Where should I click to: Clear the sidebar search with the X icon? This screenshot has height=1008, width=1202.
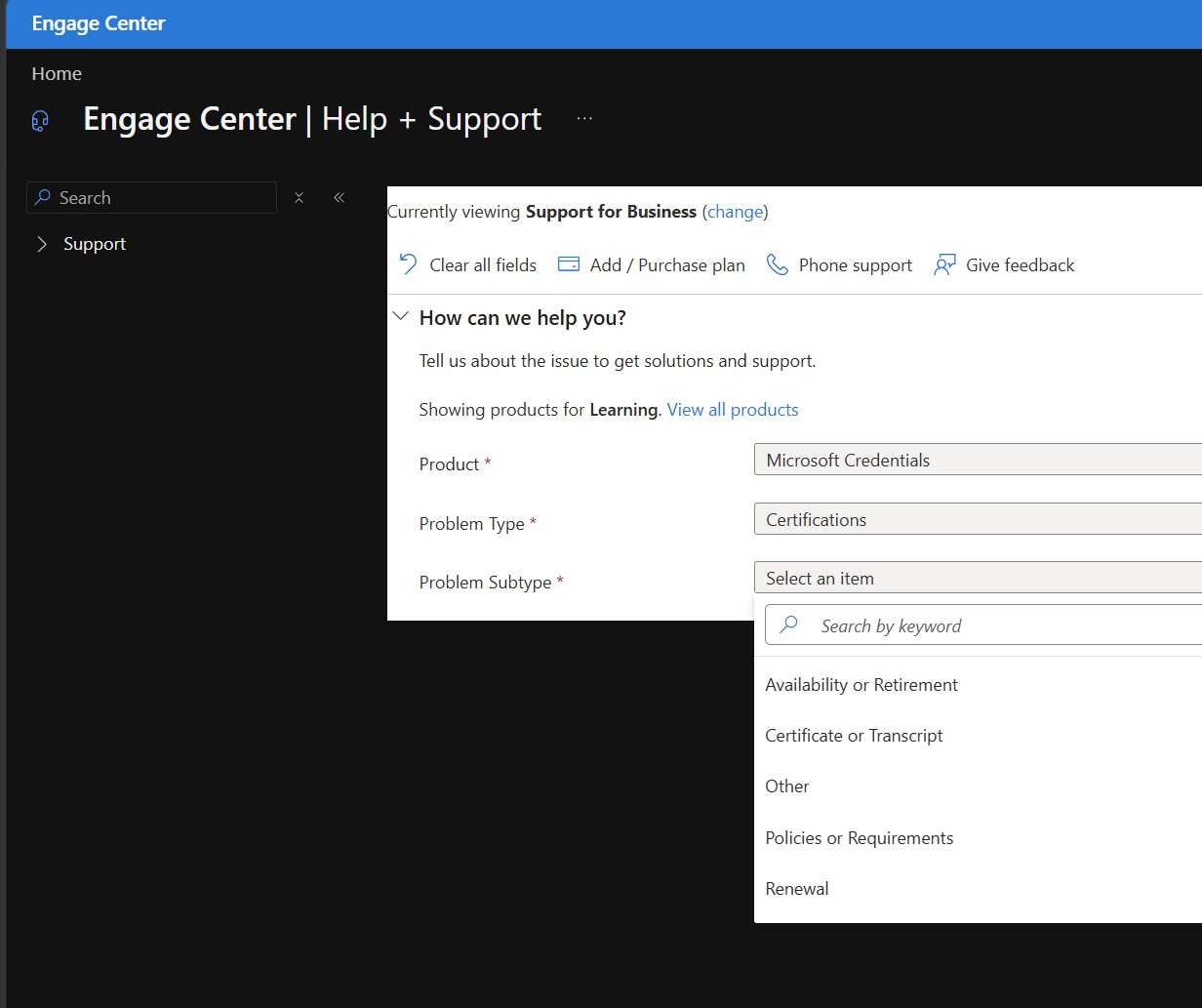pyautogui.click(x=300, y=197)
